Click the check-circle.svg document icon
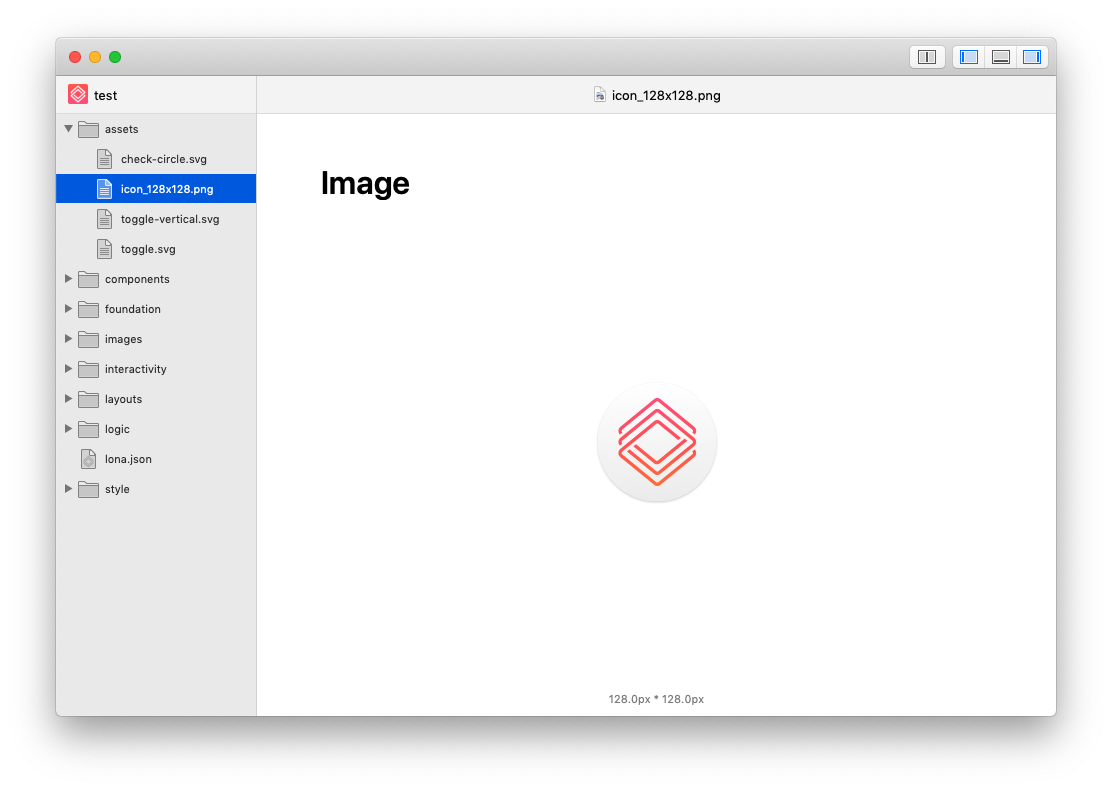 (104, 159)
